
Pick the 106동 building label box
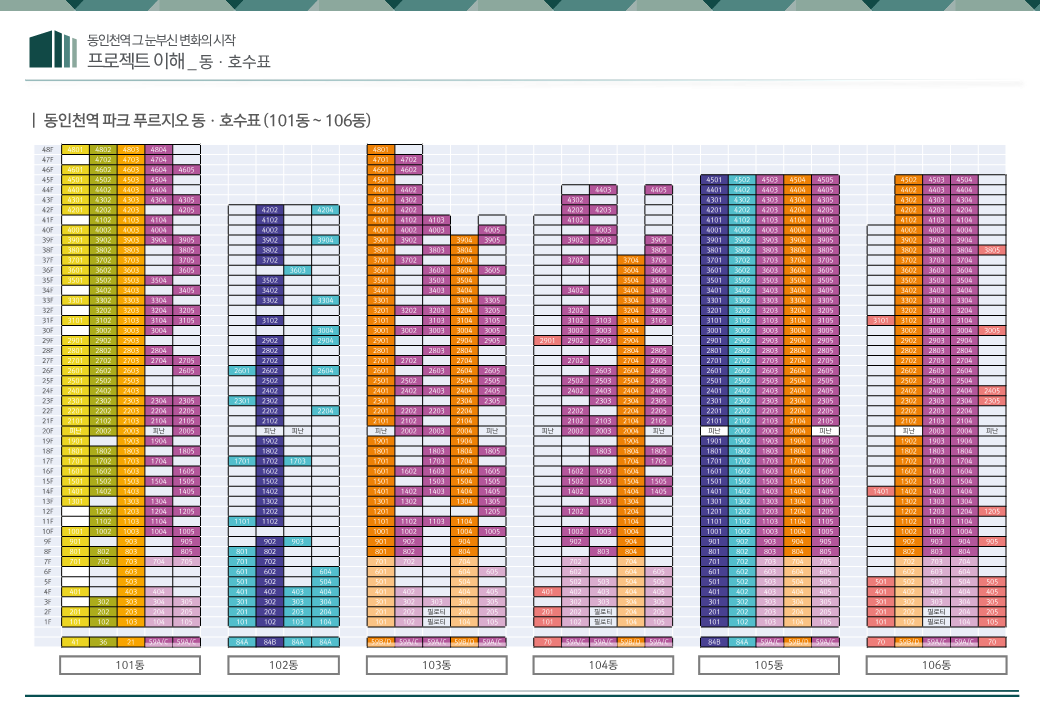tap(935, 665)
